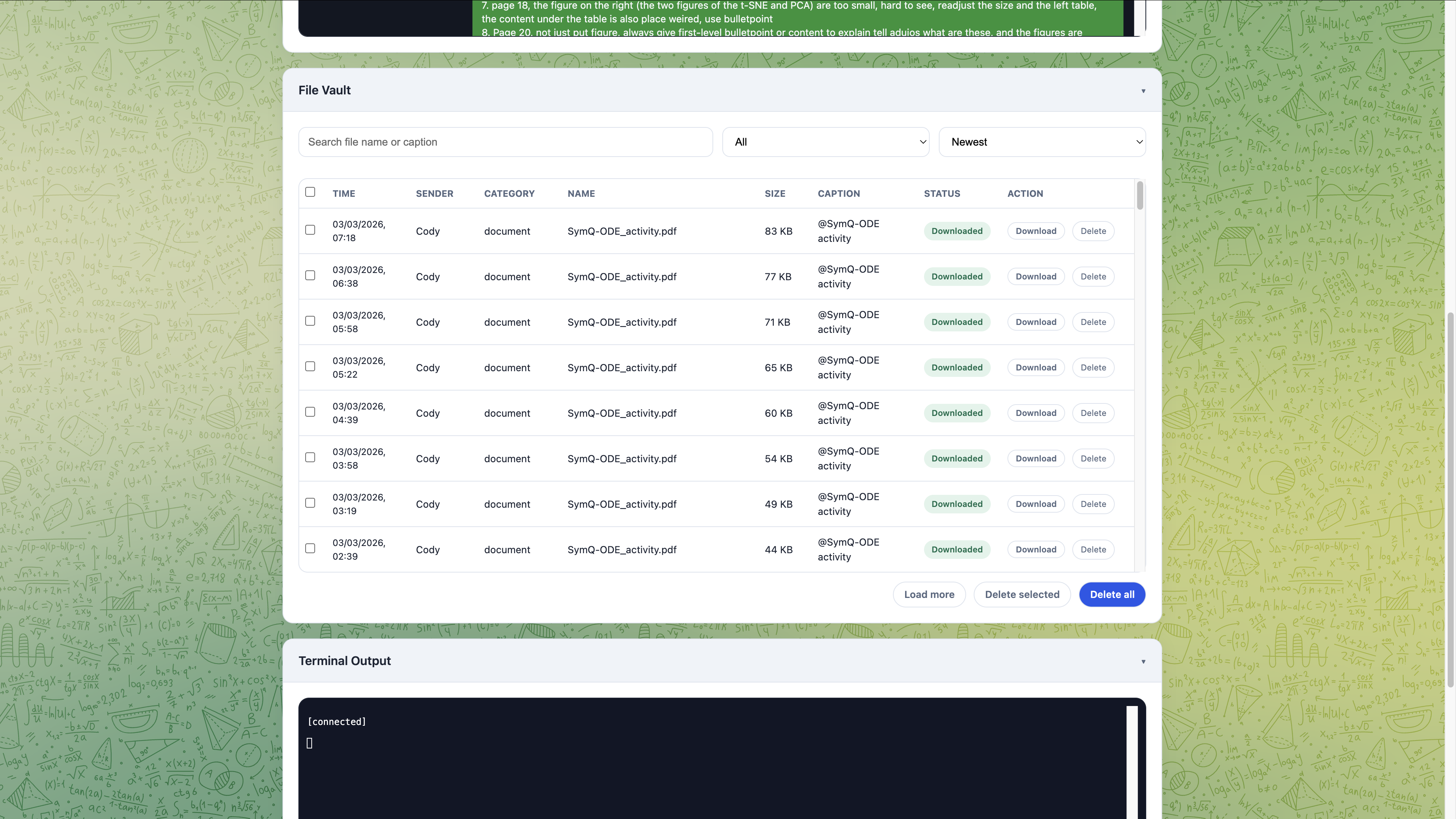This screenshot has width=1456, height=819.
Task: Click the [connected] line in terminal
Action: (x=337, y=722)
